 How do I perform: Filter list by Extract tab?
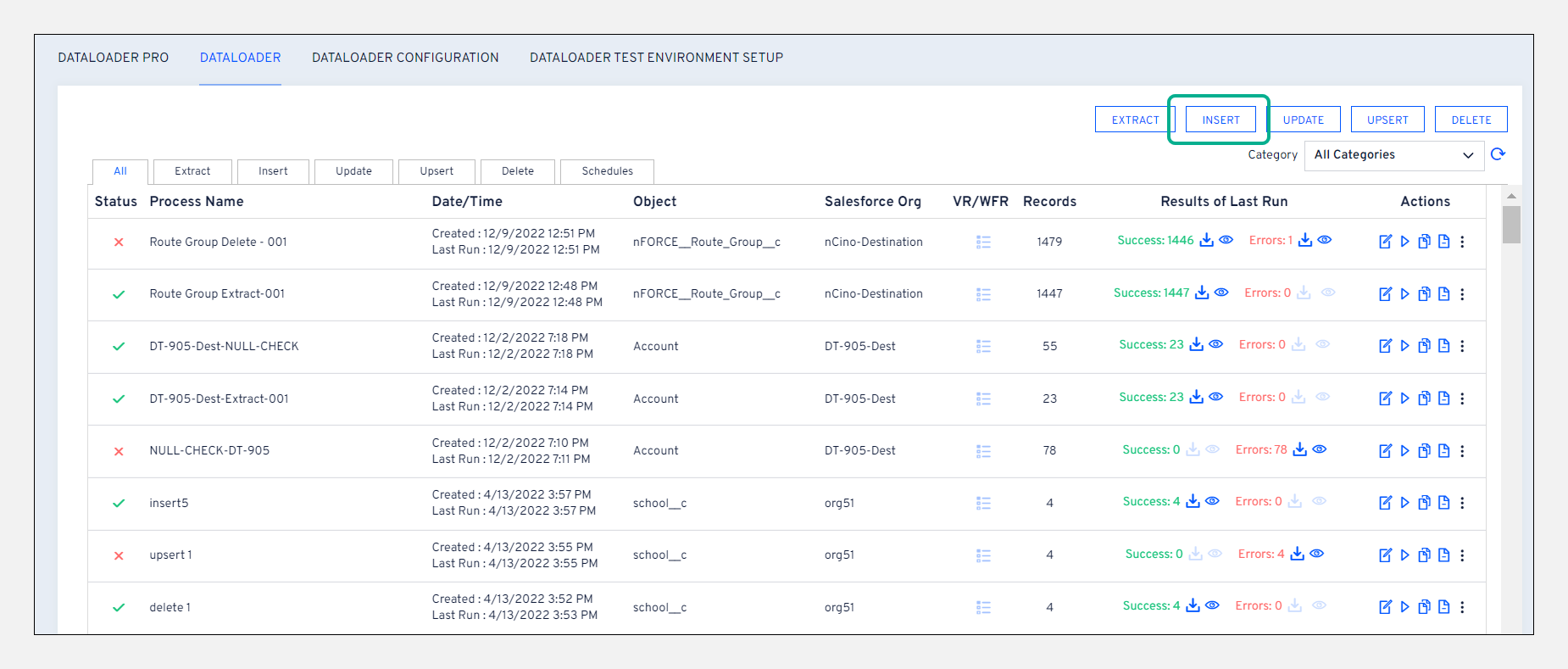click(x=192, y=171)
